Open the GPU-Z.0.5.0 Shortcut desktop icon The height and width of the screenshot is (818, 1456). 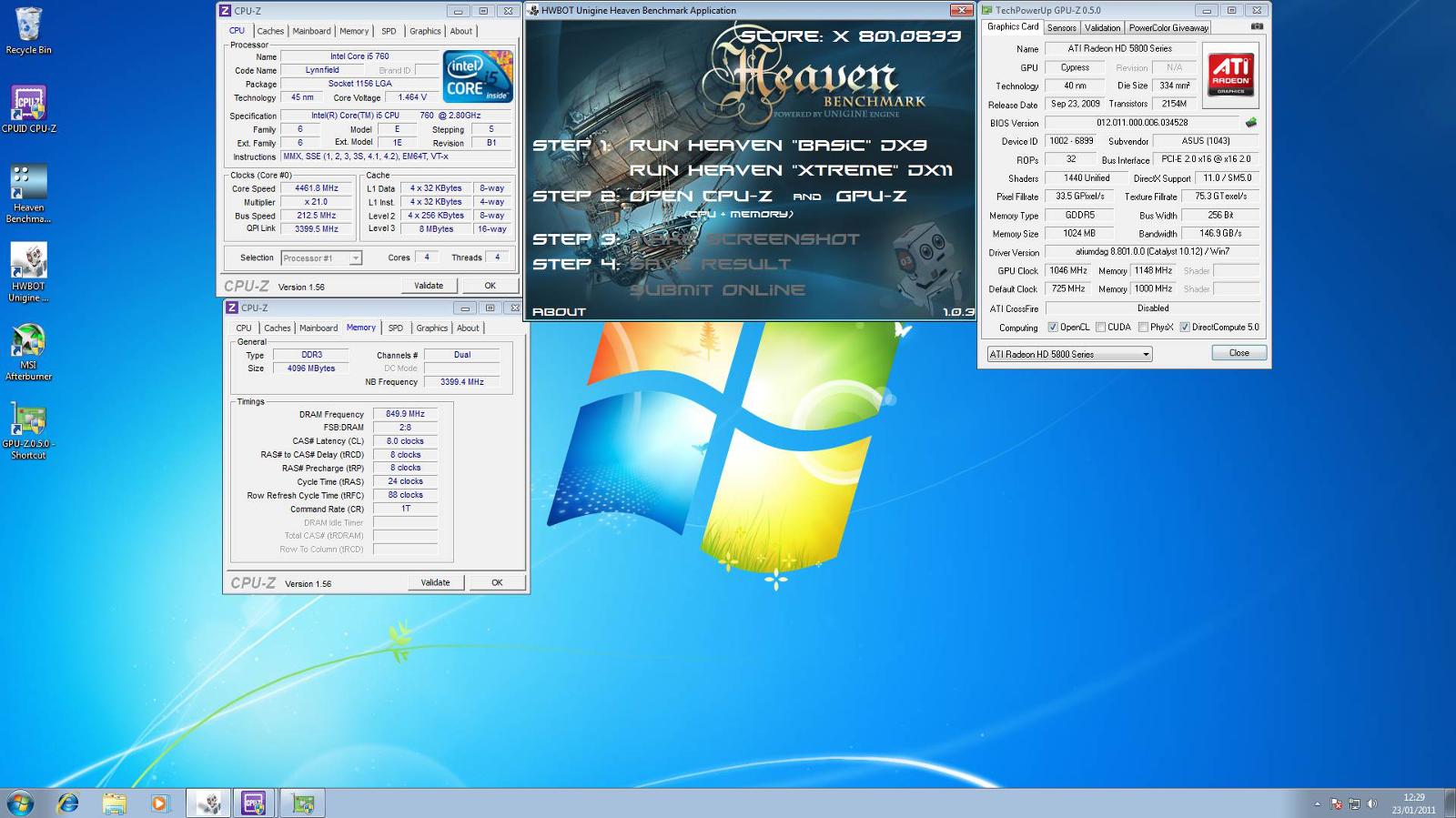coord(28,430)
